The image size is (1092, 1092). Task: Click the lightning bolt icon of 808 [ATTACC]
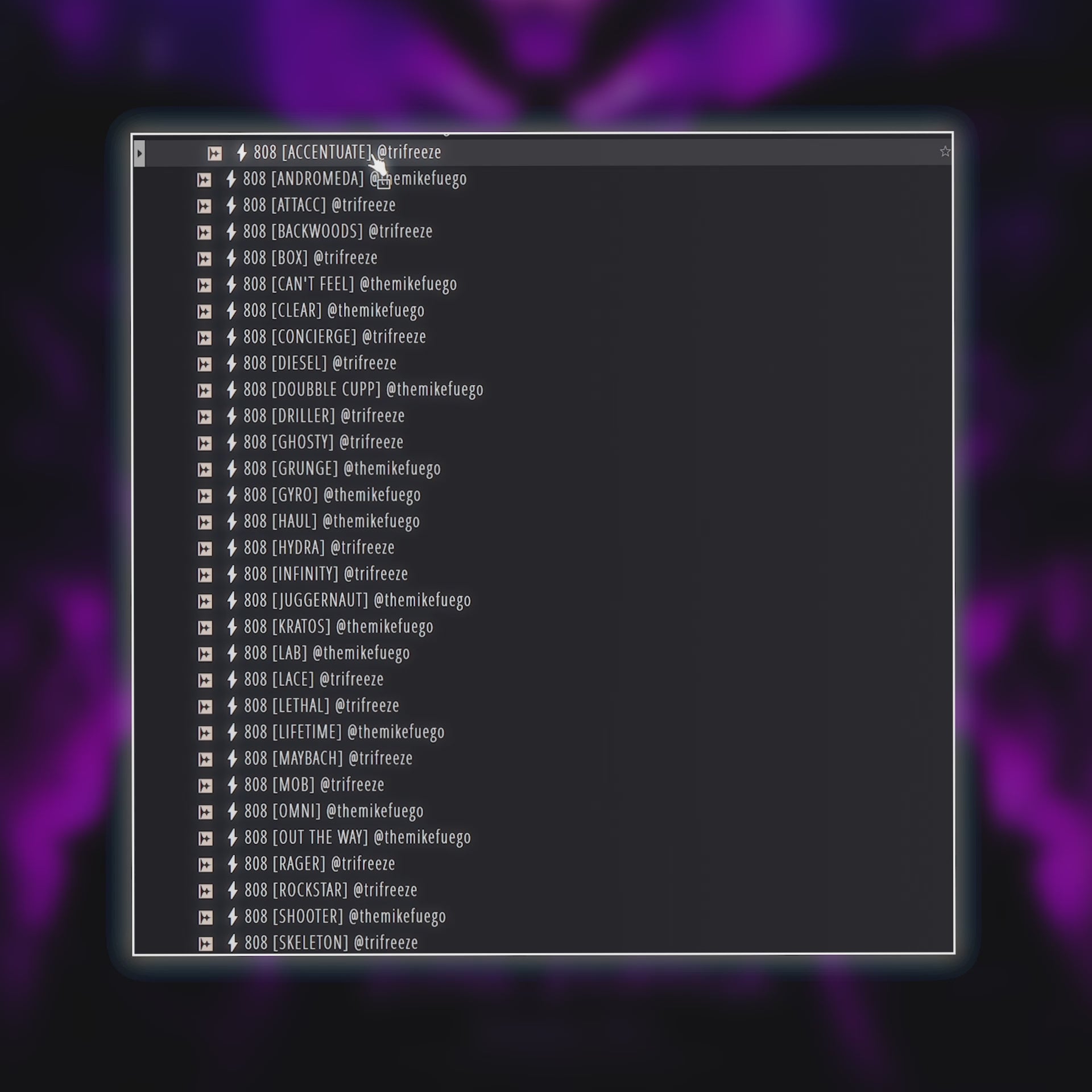click(x=231, y=205)
